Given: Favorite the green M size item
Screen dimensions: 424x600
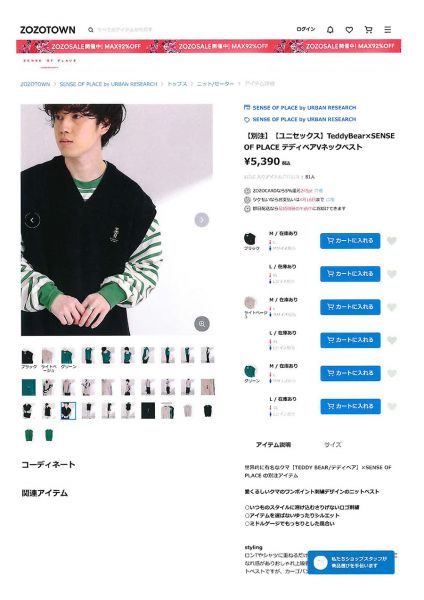Looking at the screenshot, I should 391,373.
